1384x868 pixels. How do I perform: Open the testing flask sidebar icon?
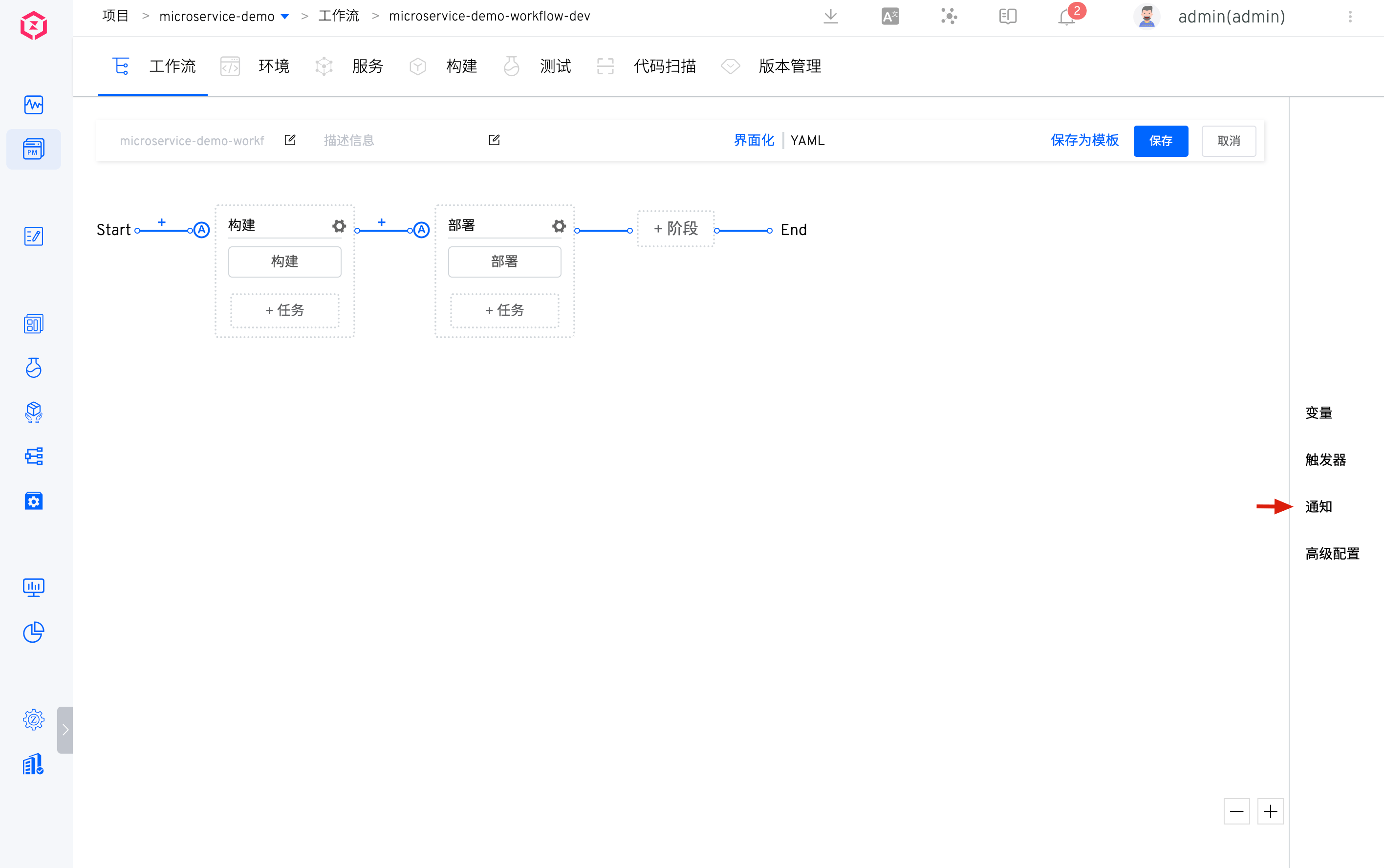(33, 368)
